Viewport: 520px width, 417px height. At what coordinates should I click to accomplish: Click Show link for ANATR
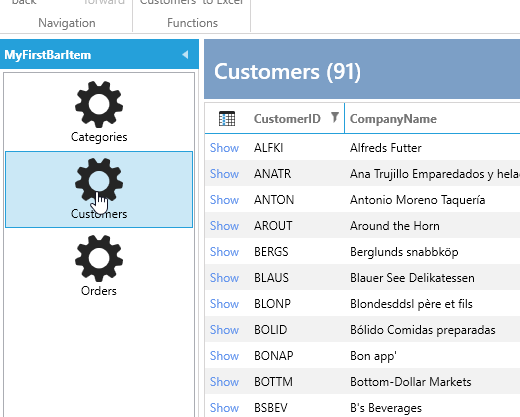224,174
